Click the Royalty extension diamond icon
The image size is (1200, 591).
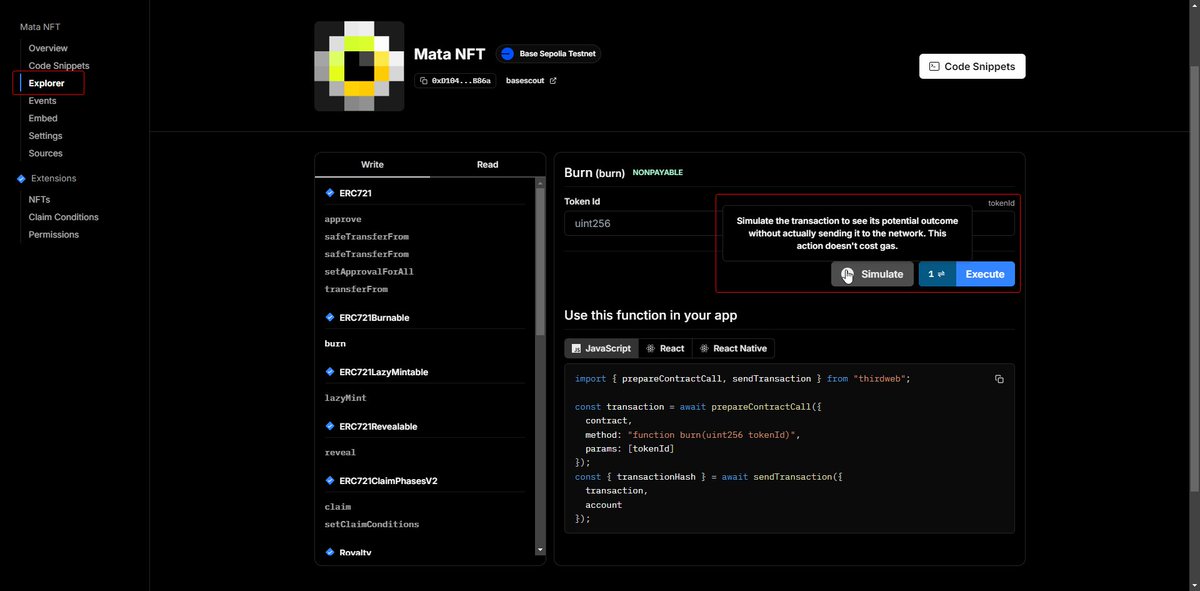(x=330, y=552)
